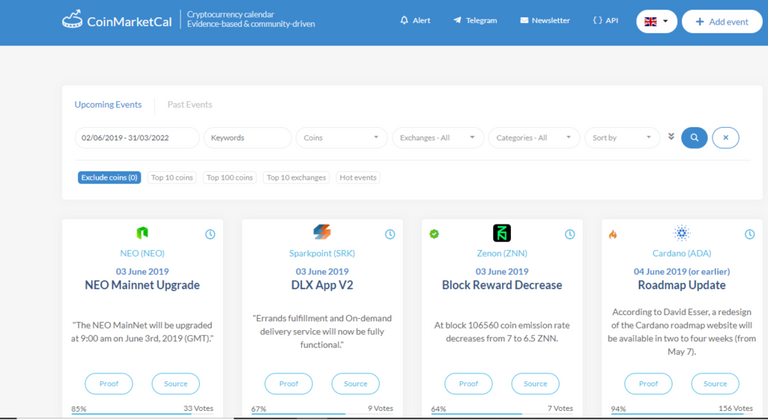
Task: Open the CoinMarketCal home logo
Action: 117,21
